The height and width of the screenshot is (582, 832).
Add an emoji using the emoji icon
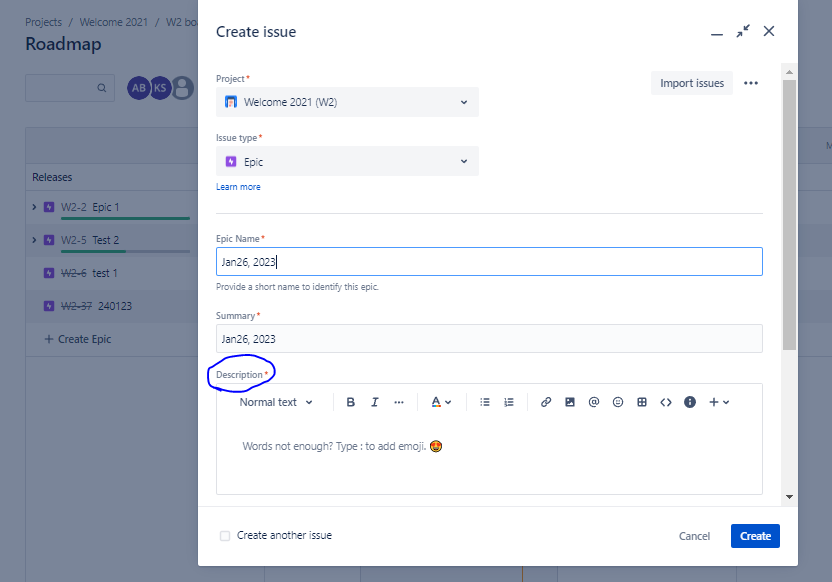pyautogui.click(x=617, y=402)
